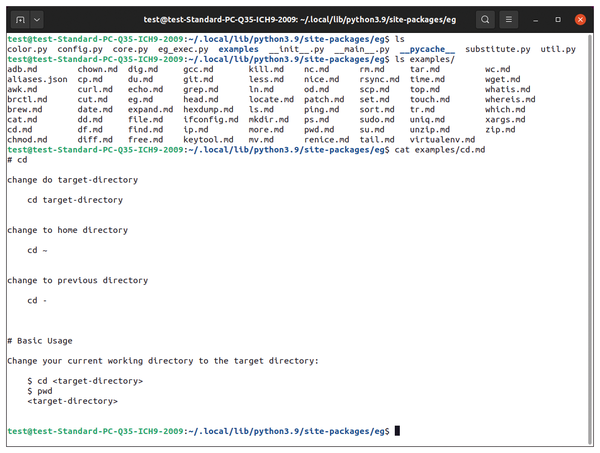
Task: Click chmod.md in examples list
Action: 27,140
